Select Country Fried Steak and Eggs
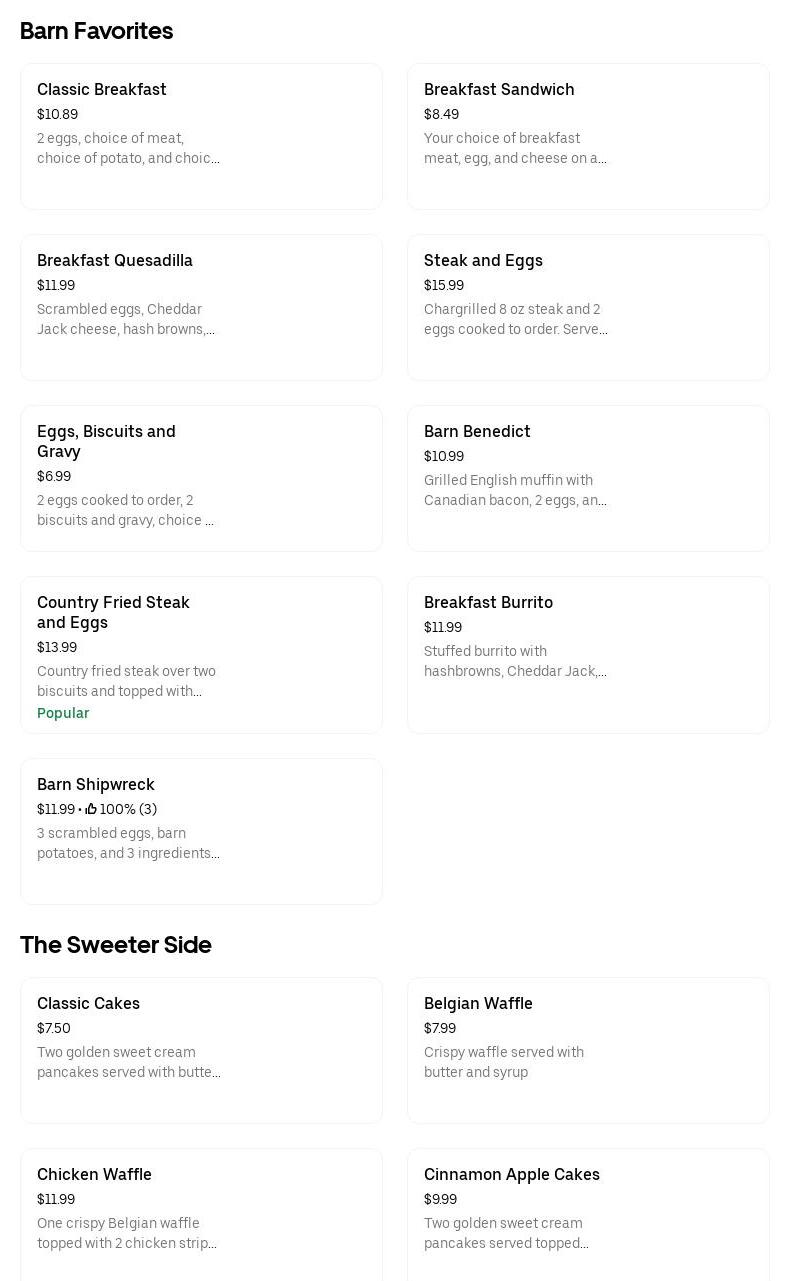804x1281 pixels. (x=200, y=654)
